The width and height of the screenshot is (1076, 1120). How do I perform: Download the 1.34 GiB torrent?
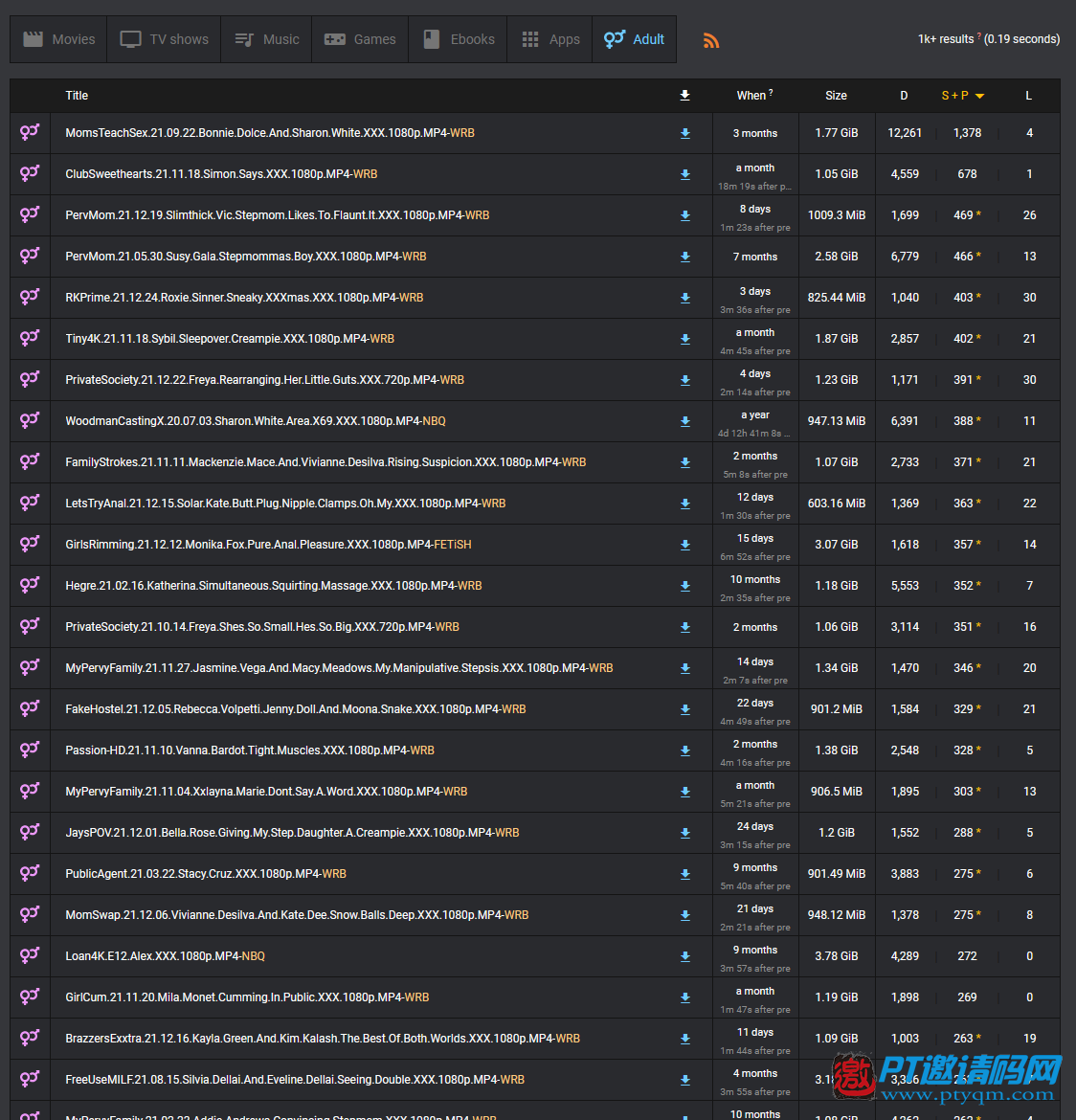[685, 668]
